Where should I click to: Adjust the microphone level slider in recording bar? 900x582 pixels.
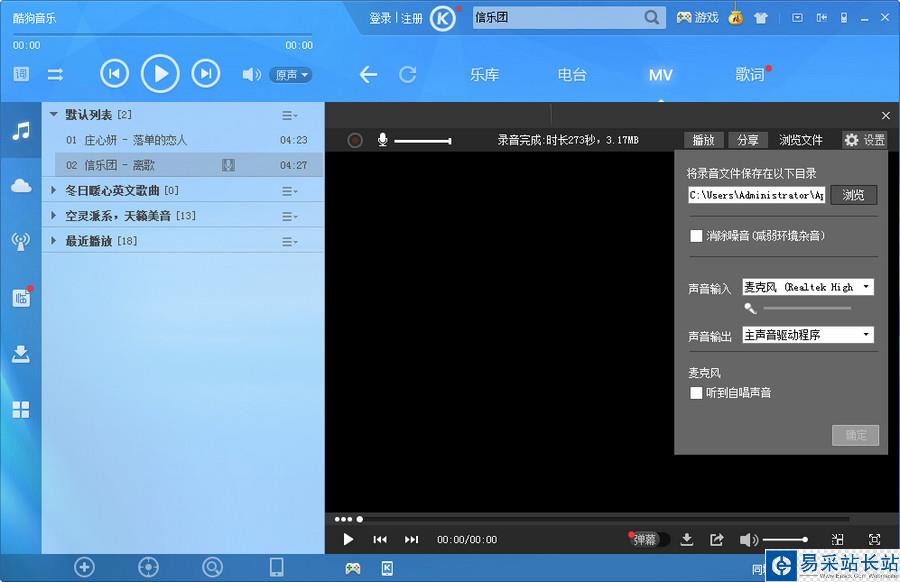[422, 141]
